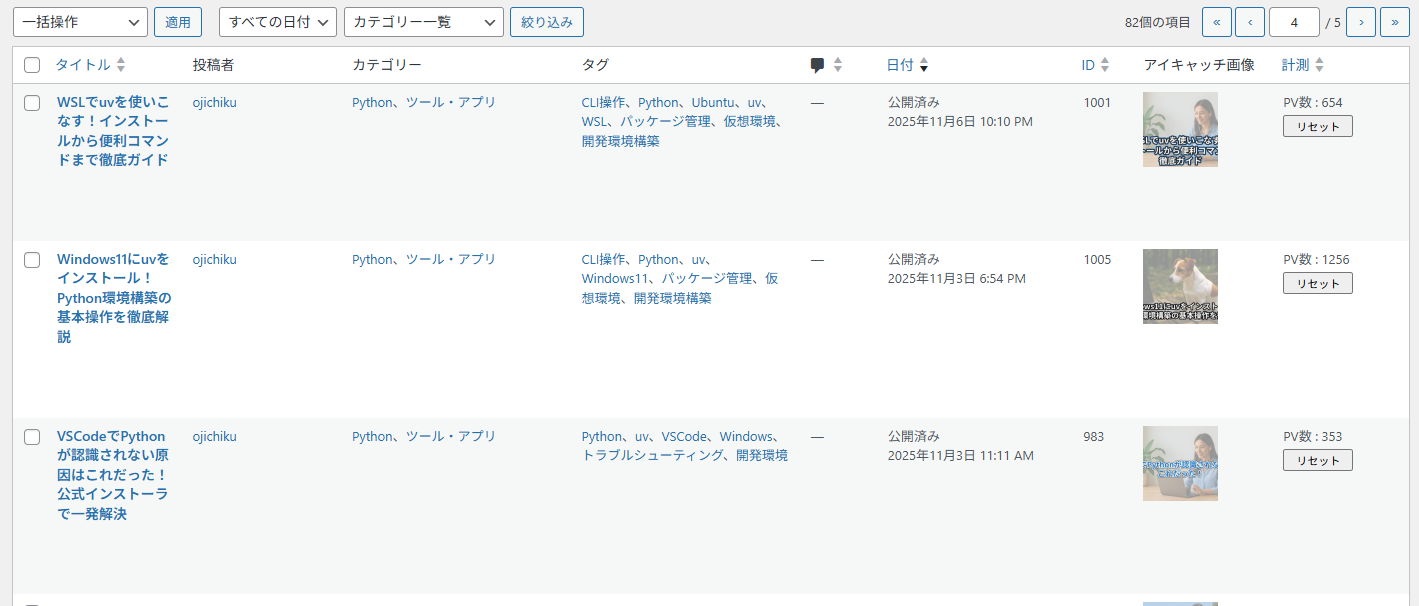The height and width of the screenshot is (606, 1419).
Task: Click the current page number field
Action: click(1294, 22)
